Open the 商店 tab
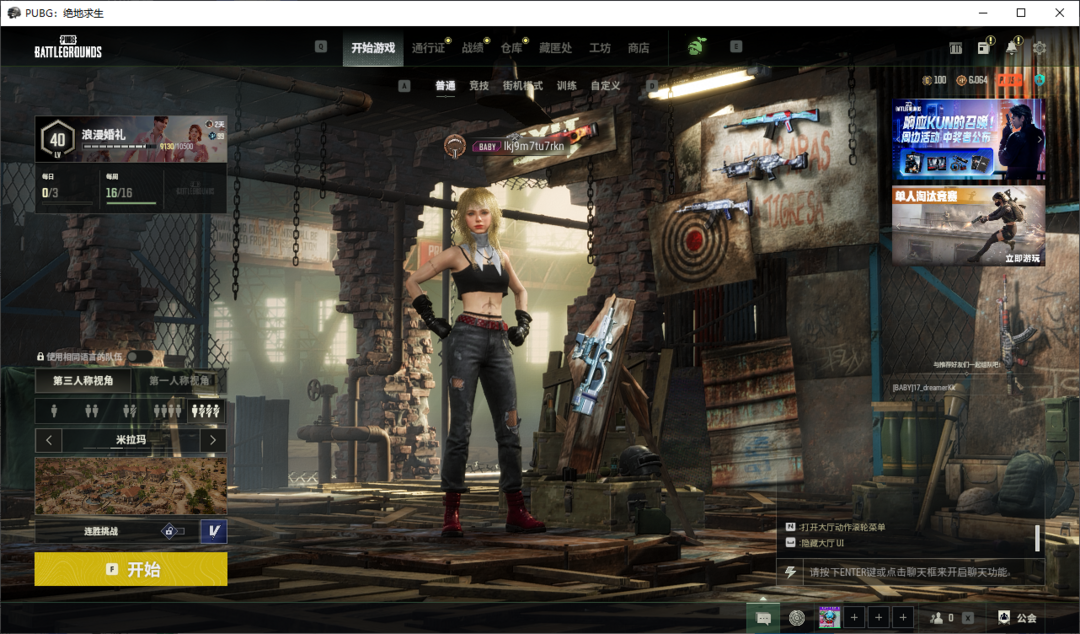Image resolution: width=1080 pixels, height=634 pixels. [x=638, y=48]
